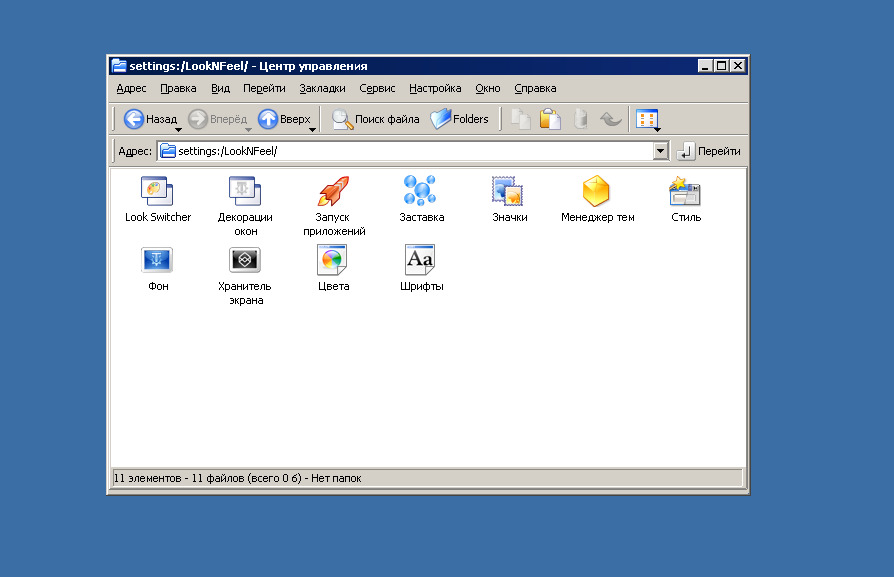Click the Перейти button
This screenshot has height=577, width=894.
point(709,151)
